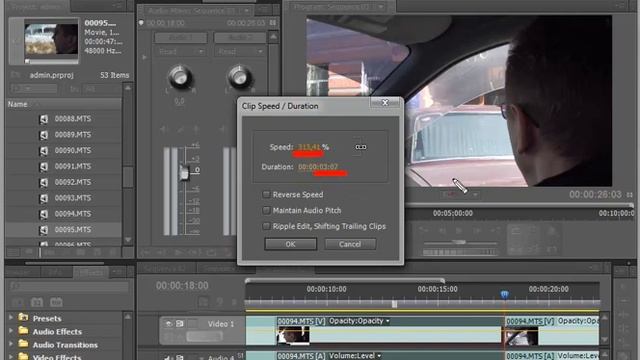Click the accelerated effects filter icon
This screenshot has width=640, height=360.
[18, 302]
